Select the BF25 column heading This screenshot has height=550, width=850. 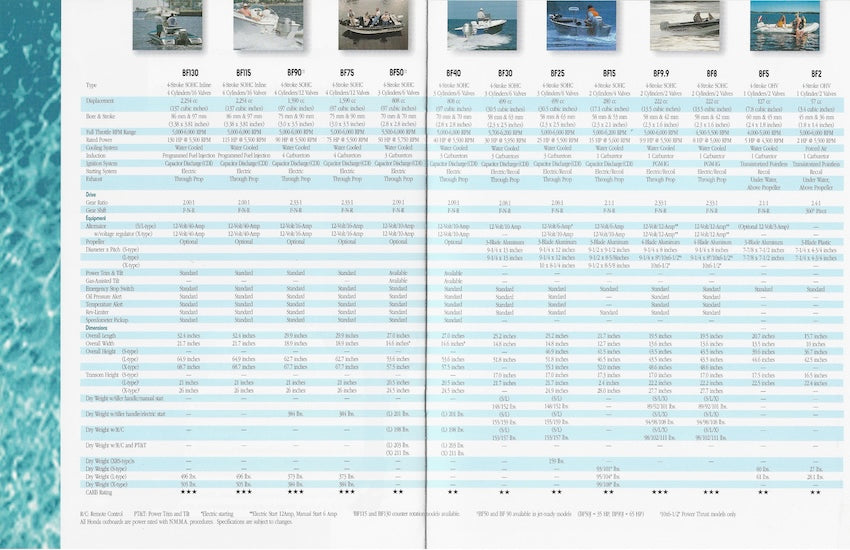(557, 73)
